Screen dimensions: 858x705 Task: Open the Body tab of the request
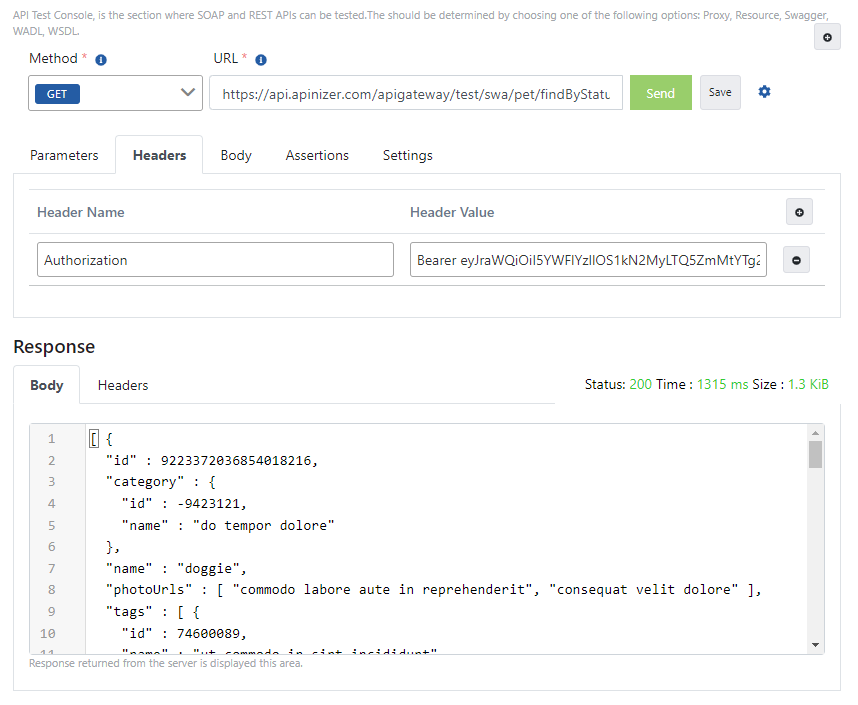[236, 155]
